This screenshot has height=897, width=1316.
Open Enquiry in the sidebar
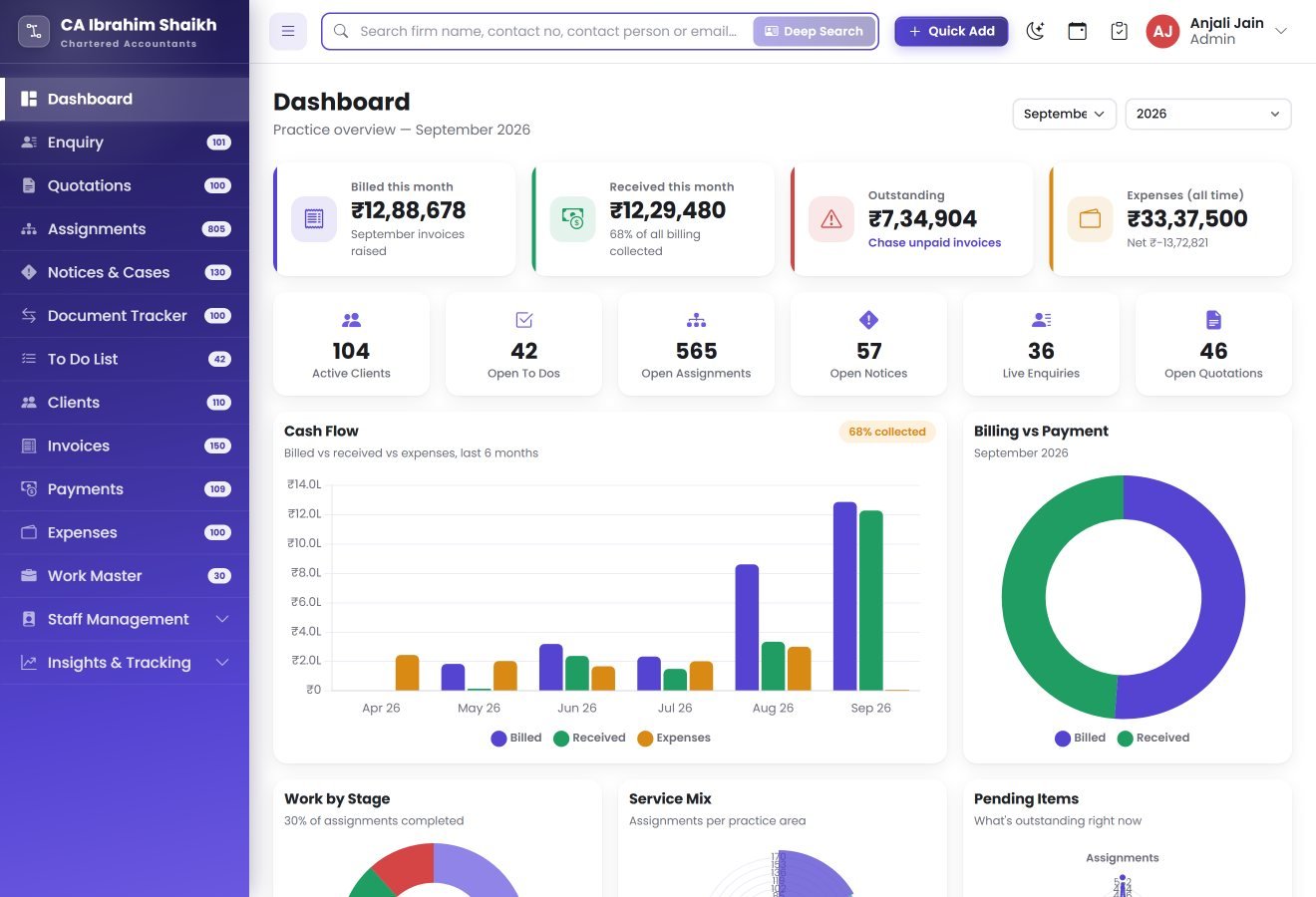tap(125, 143)
